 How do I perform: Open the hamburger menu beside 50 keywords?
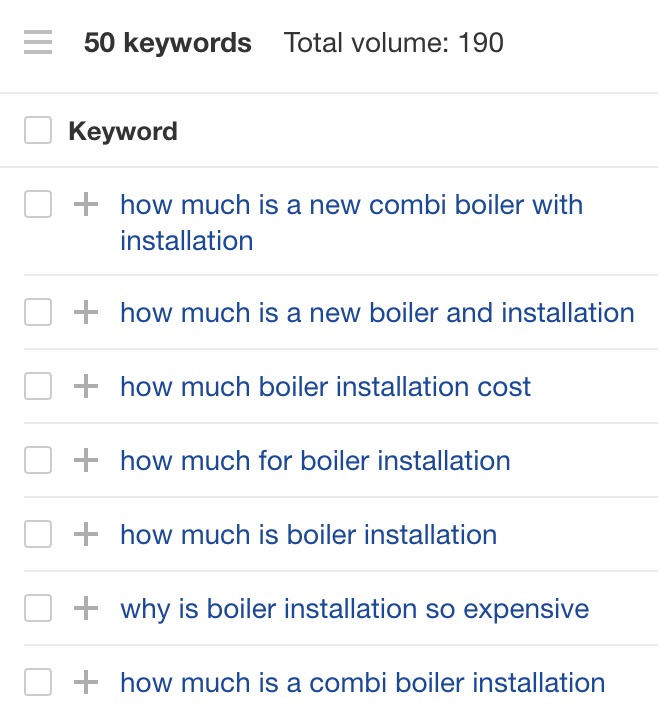pyautogui.click(x=38, y=43)
